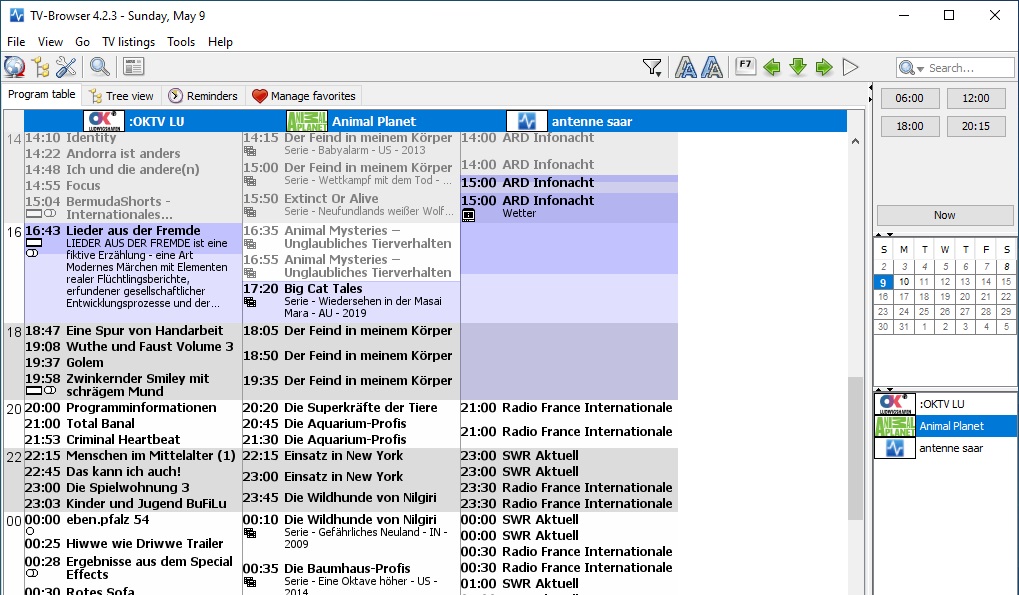
Task: Click the film icon under 00:10 Die Wildhunde
Action: click(x=250, y=533)
